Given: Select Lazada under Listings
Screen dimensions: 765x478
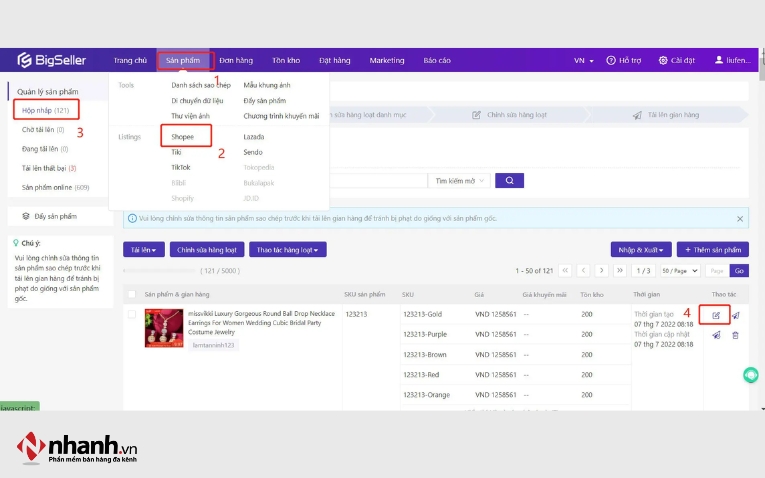Looking at the screenshot, I should click(254, 137).
